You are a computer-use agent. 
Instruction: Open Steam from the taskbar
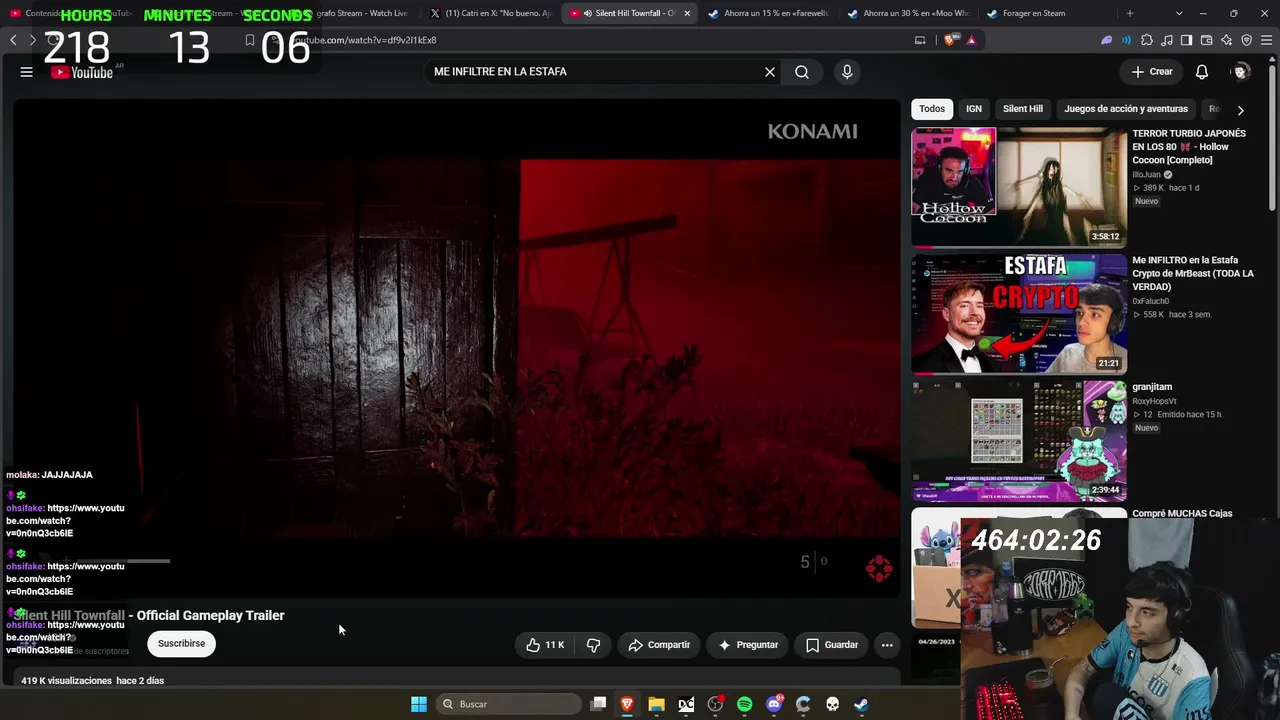click(x=861, y=704)
